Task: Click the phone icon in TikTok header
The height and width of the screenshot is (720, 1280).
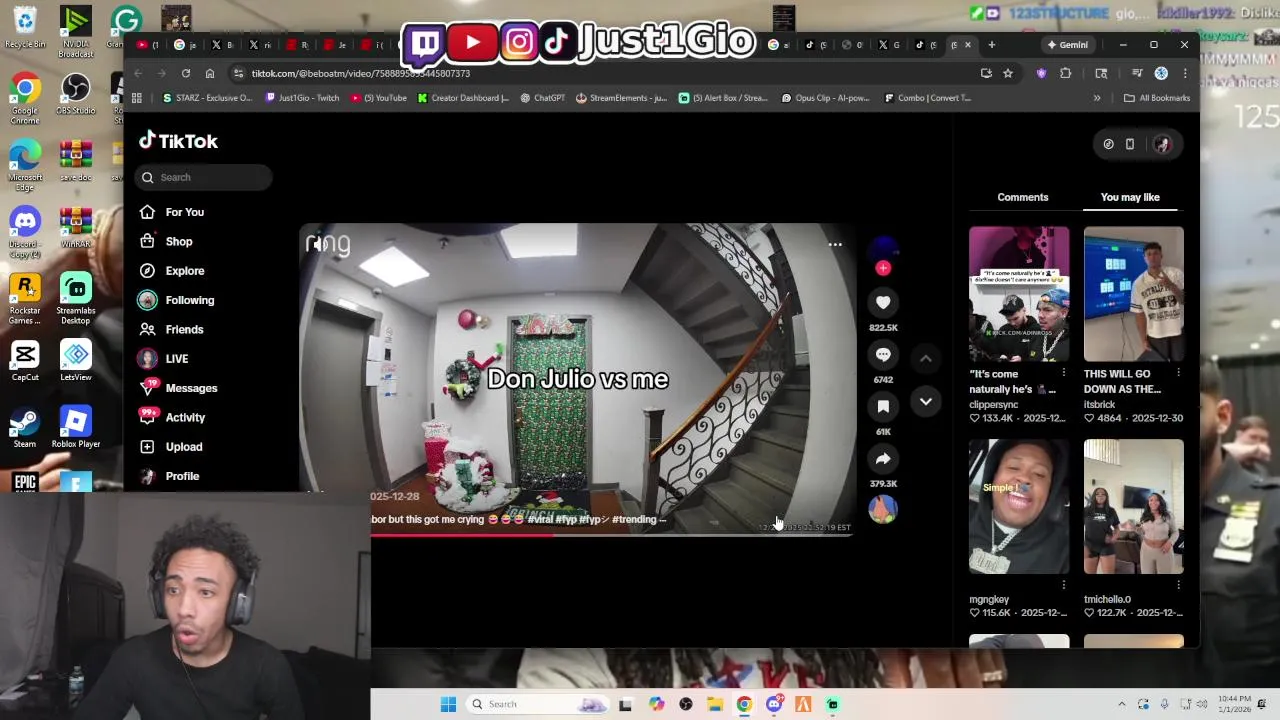Action: coord(1130,144)
